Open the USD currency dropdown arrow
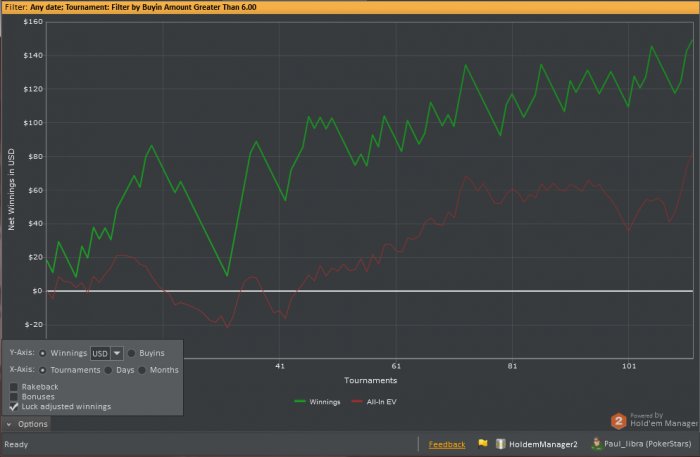The image size is (700, 457). tap(117, 353)
